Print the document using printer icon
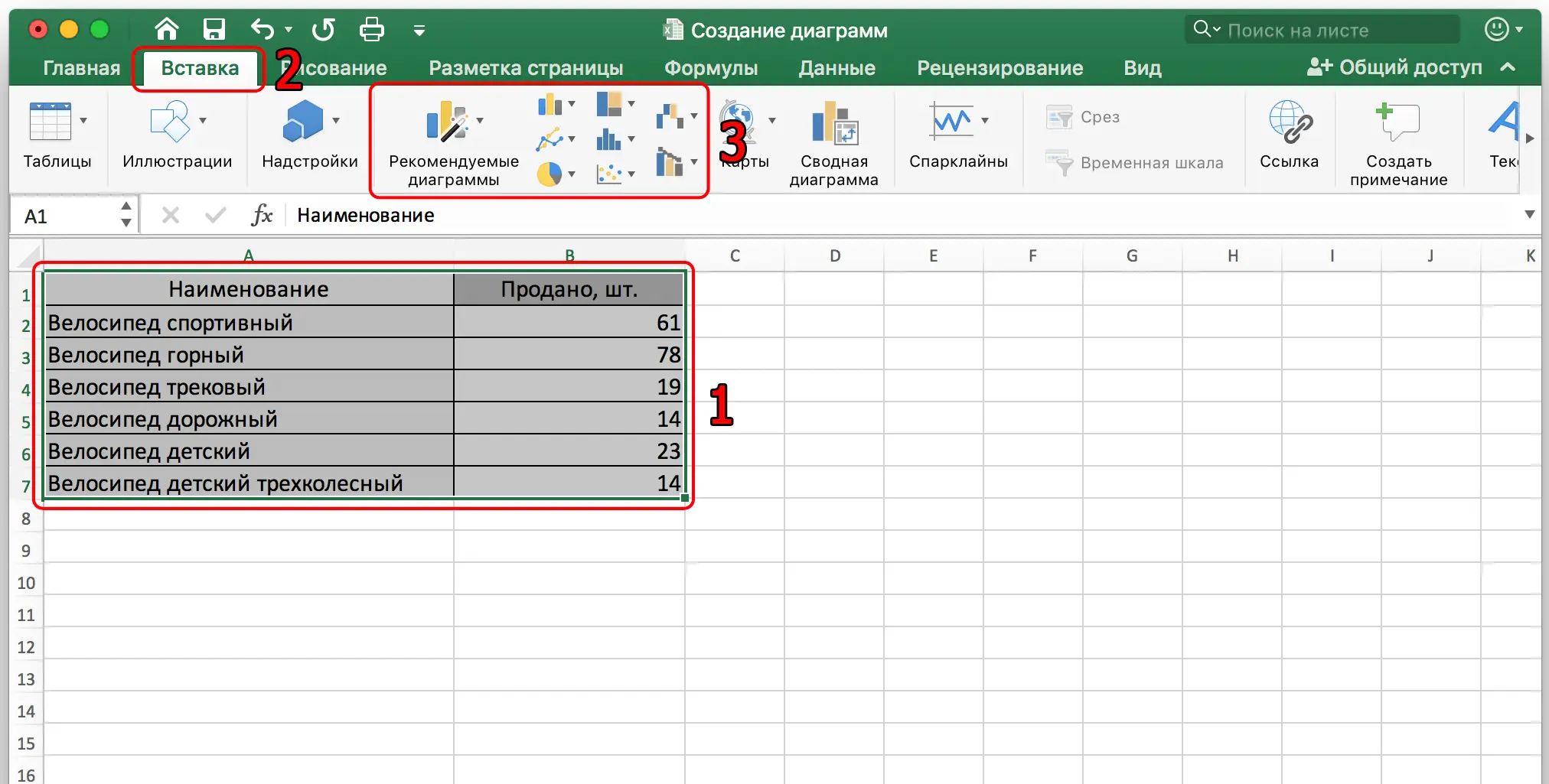 coord(372,30)
